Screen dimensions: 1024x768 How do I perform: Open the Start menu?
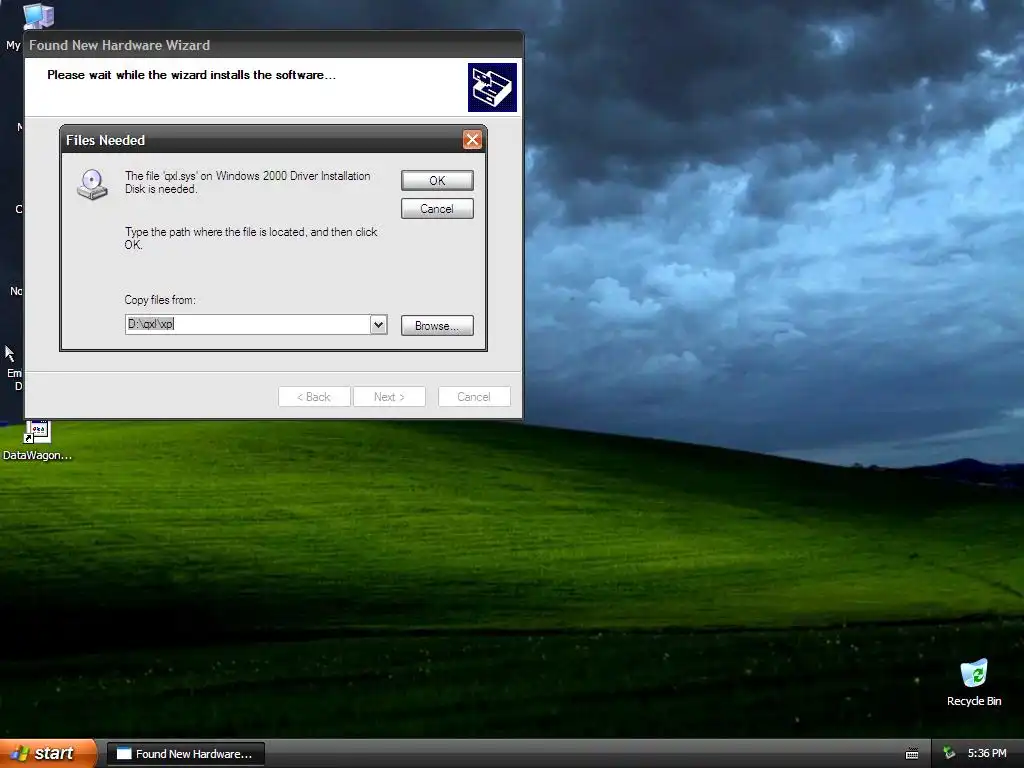(x=48, y=754)
